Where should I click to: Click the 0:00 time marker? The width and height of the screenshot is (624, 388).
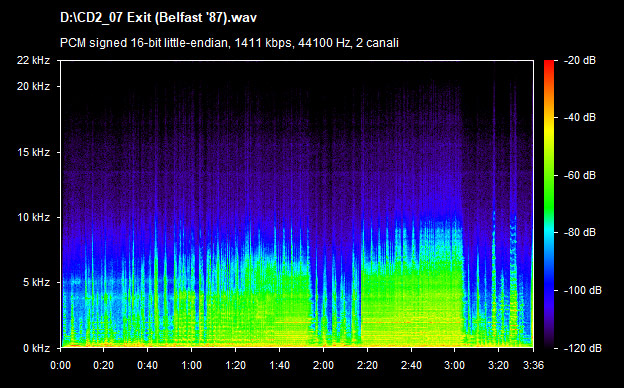pyautogui.click(x=60, y=365)
